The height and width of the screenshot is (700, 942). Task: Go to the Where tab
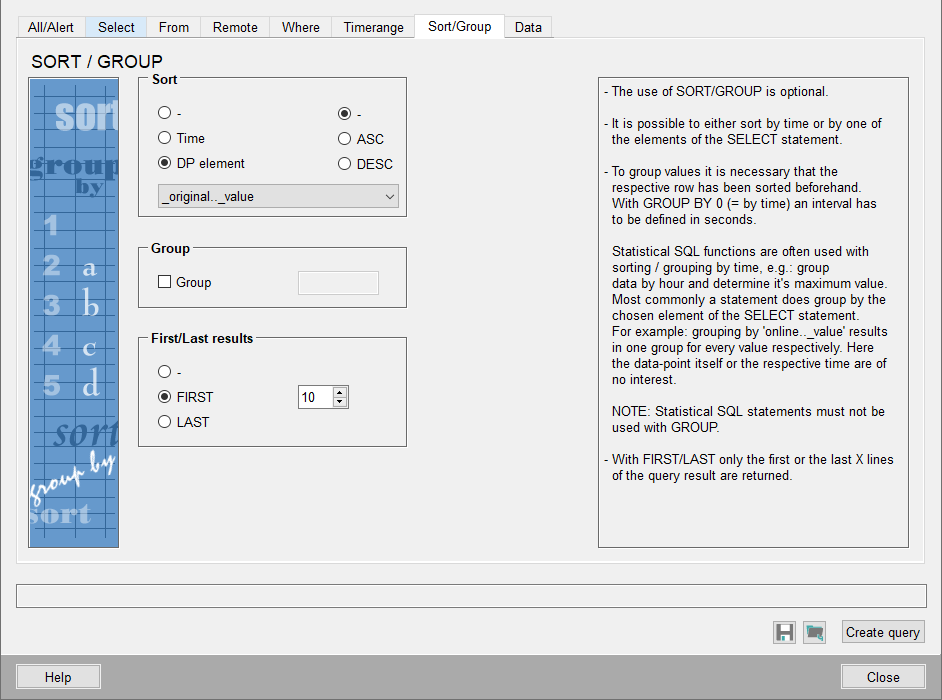point(300,27)
